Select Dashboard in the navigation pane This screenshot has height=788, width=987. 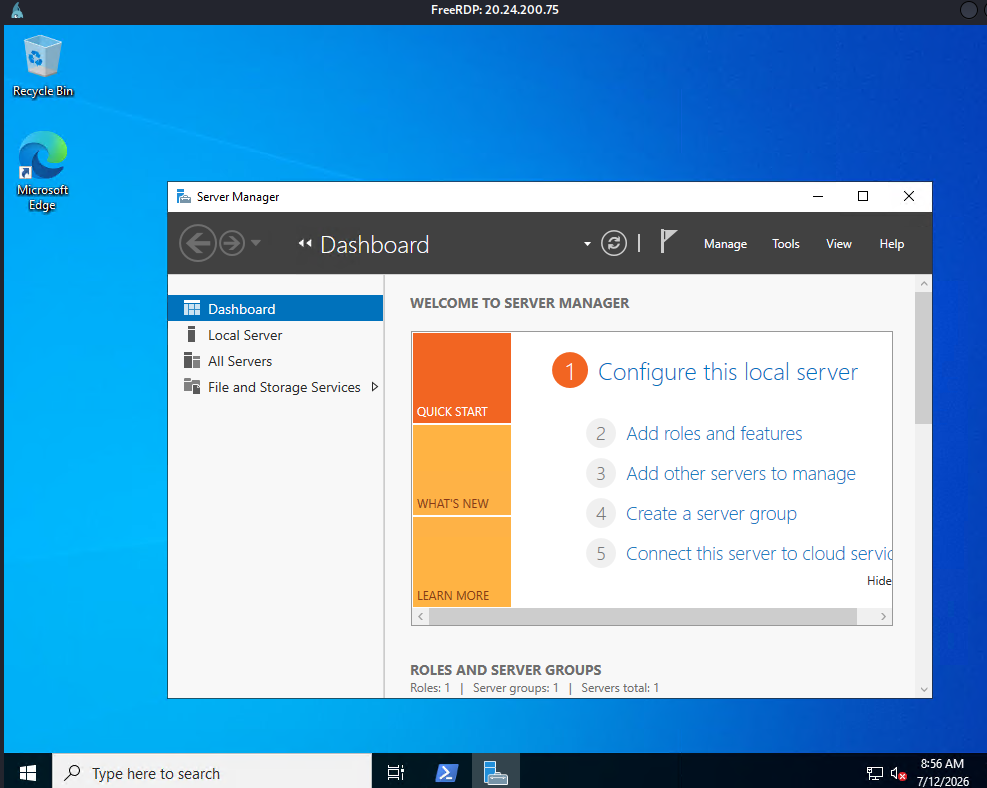point(276,308)
